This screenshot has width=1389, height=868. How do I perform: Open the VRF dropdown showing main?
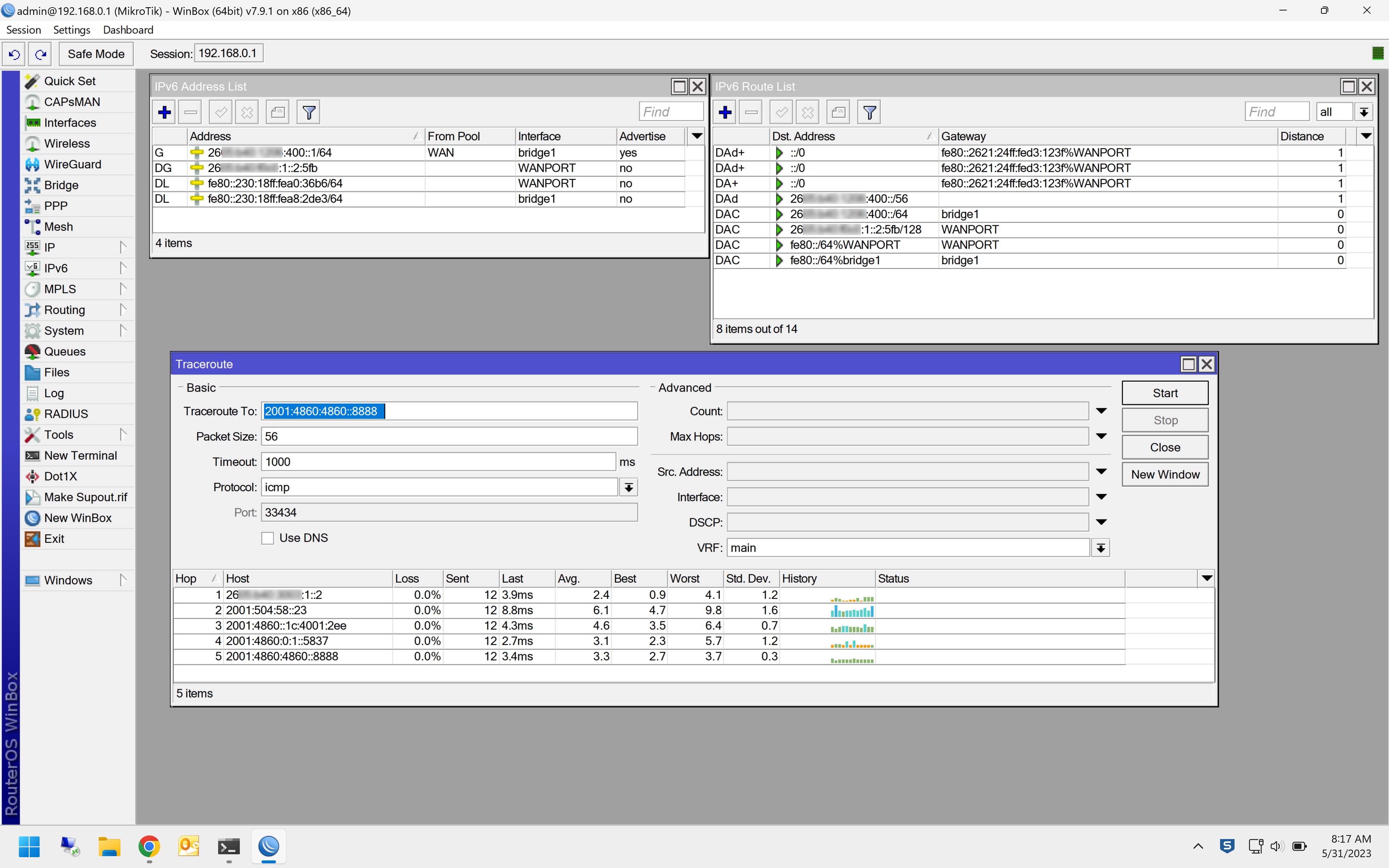[x=1100, y=548]
